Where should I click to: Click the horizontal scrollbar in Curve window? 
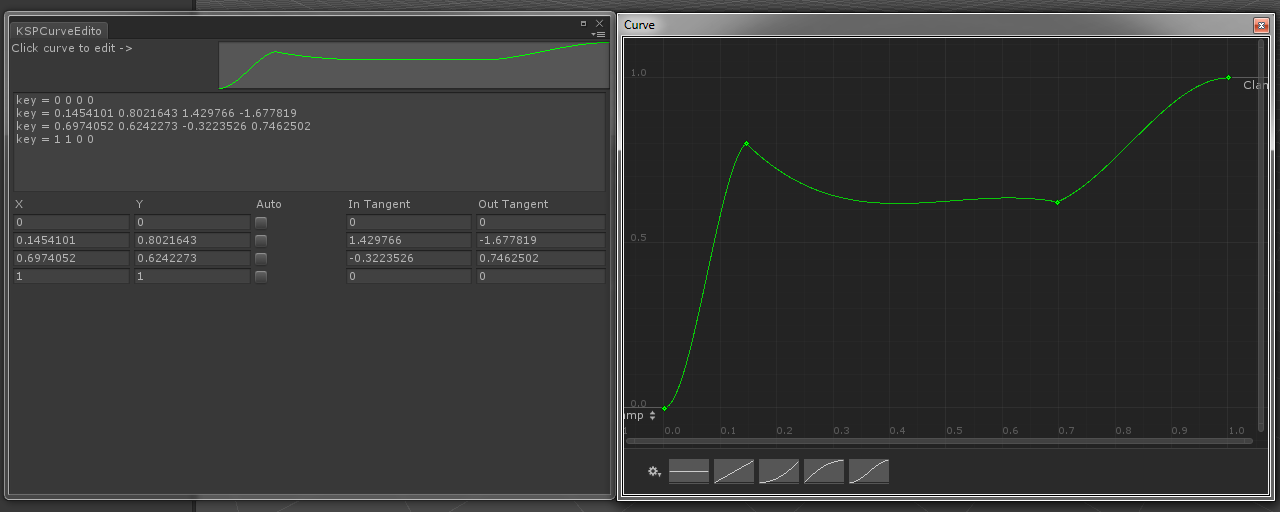938,441
